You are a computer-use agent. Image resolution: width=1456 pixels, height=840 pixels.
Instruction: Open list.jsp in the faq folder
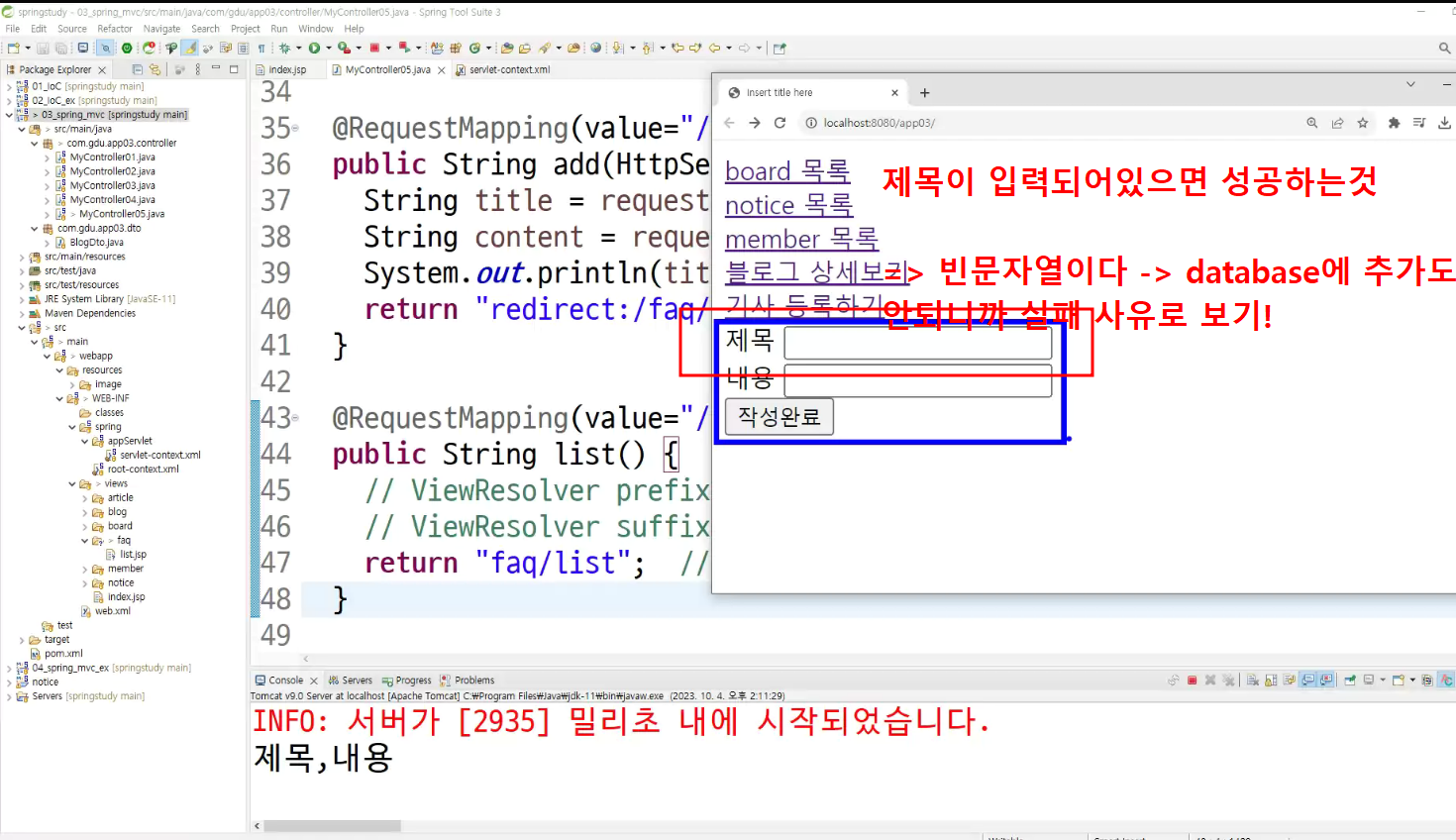133,555
